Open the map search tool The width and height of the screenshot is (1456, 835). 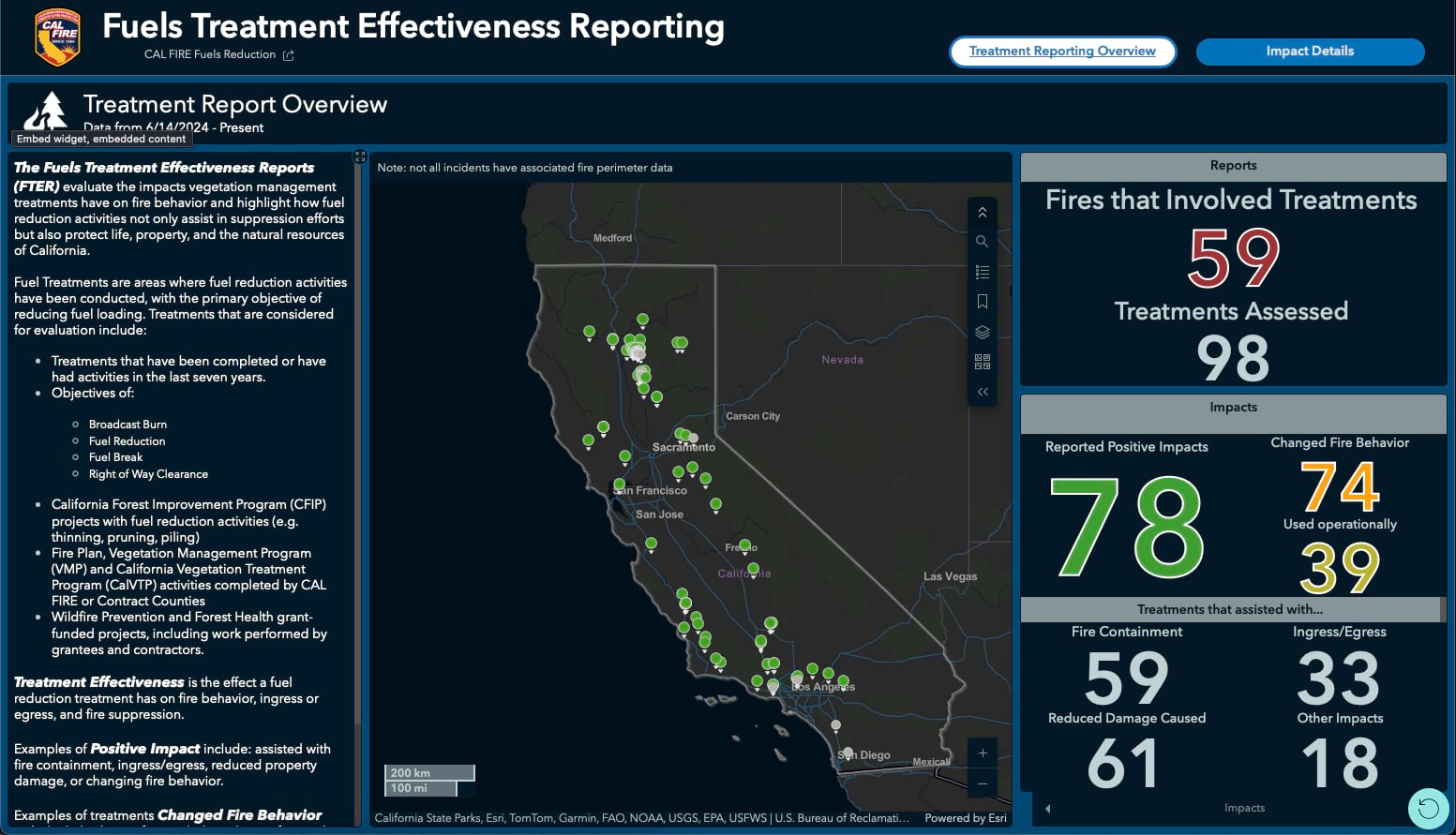click(982, 241)
